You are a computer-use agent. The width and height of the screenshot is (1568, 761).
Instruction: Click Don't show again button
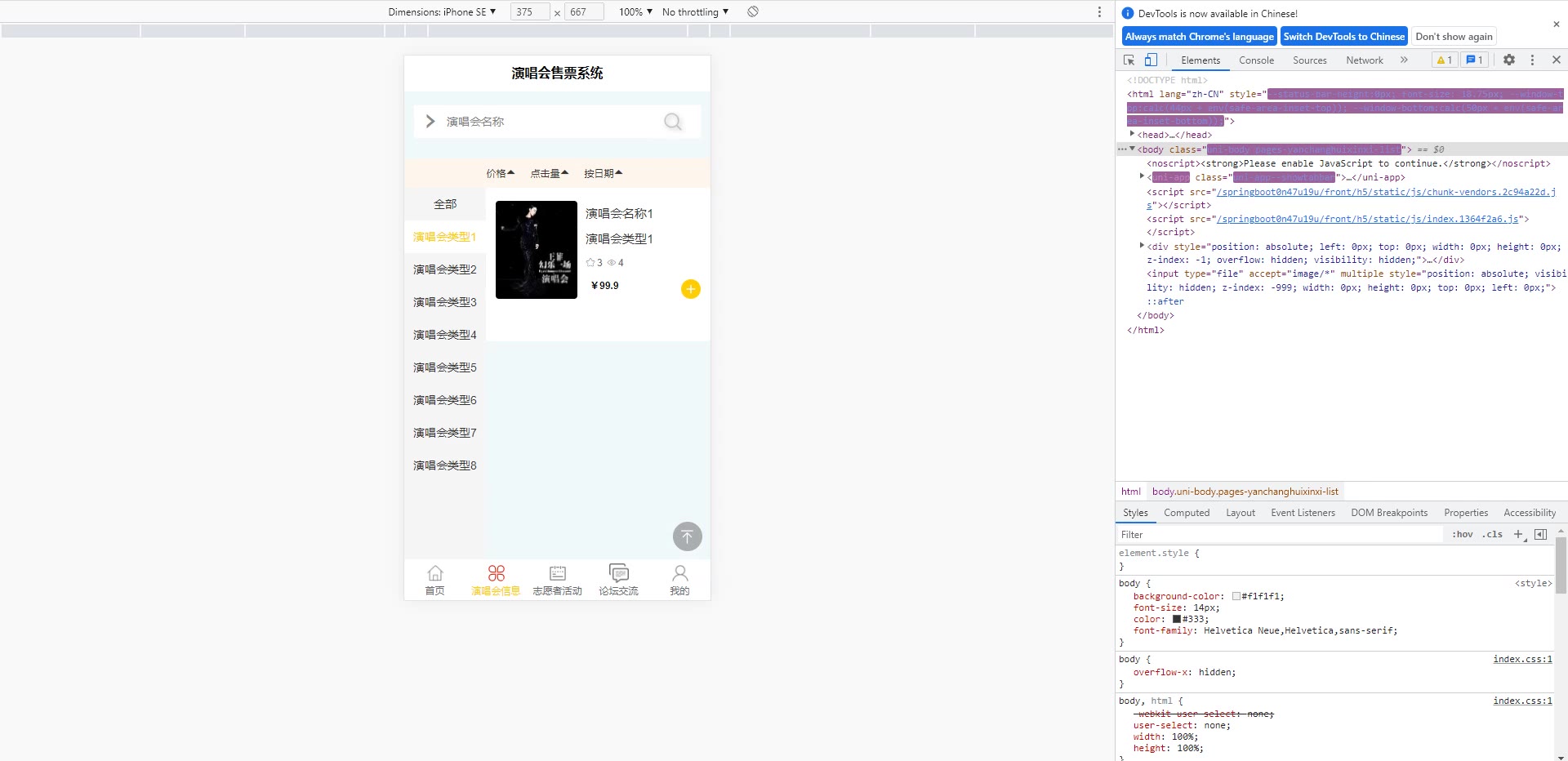point(1454,37)
